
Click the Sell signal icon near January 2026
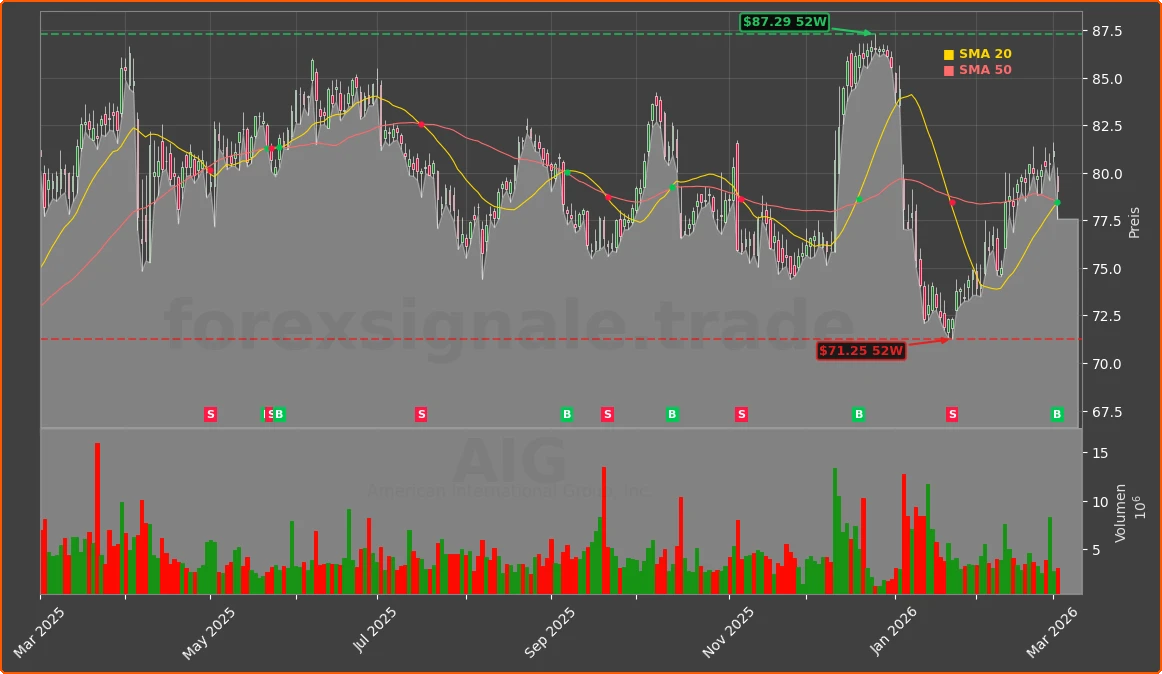pos(951,413)
